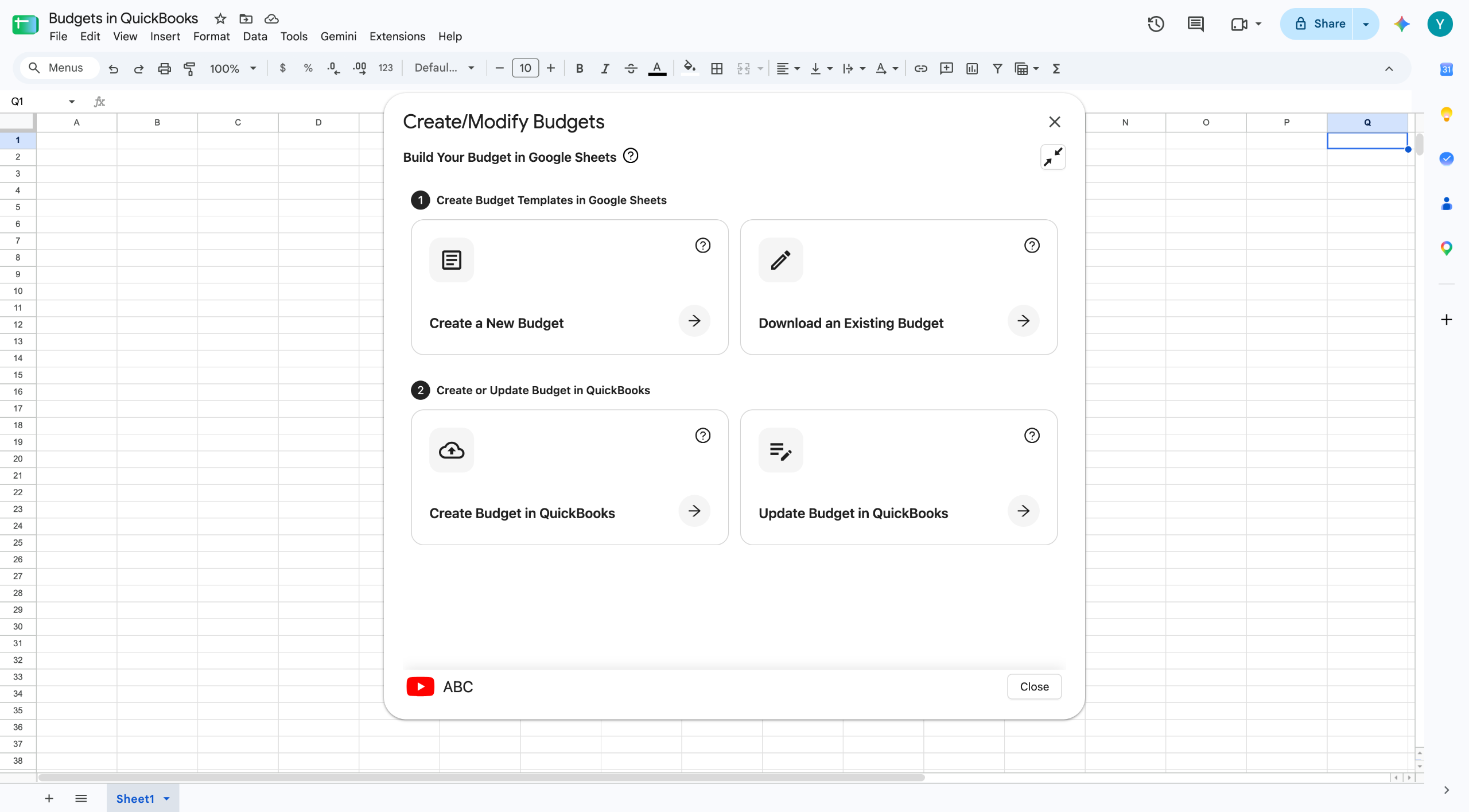This screenshot has height=812, width=1469.
Task: Open Sheet1 tab options arrow
Action: 166,798
